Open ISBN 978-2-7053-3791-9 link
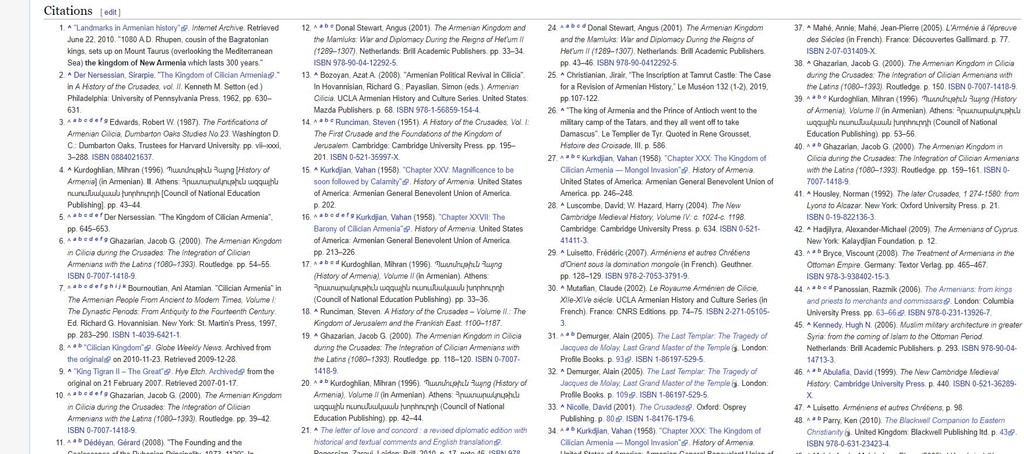 tap(647, 276)
